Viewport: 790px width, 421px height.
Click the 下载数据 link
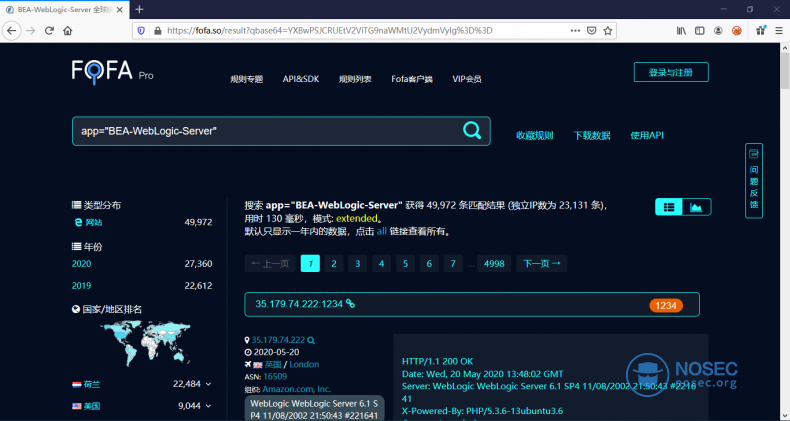tap(591, 135)
